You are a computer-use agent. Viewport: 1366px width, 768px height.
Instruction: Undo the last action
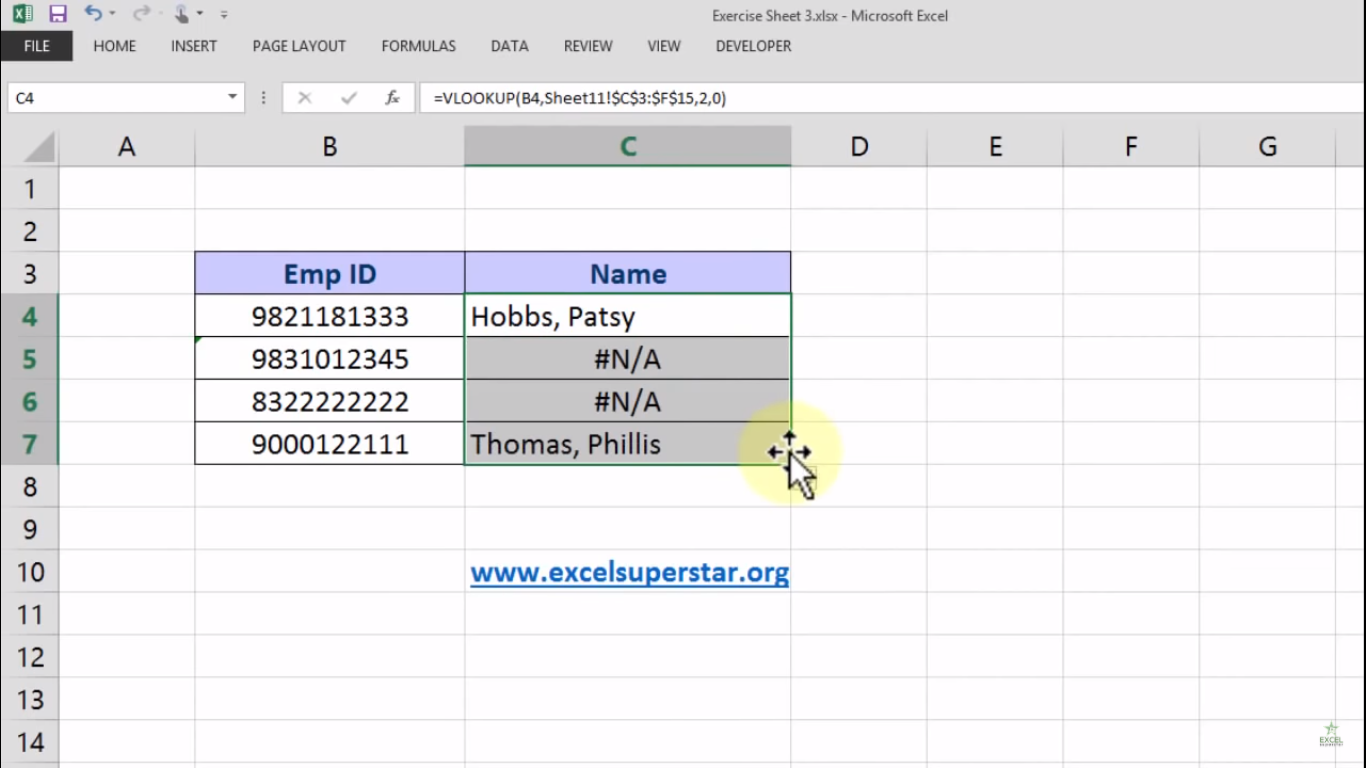point(93,14)
